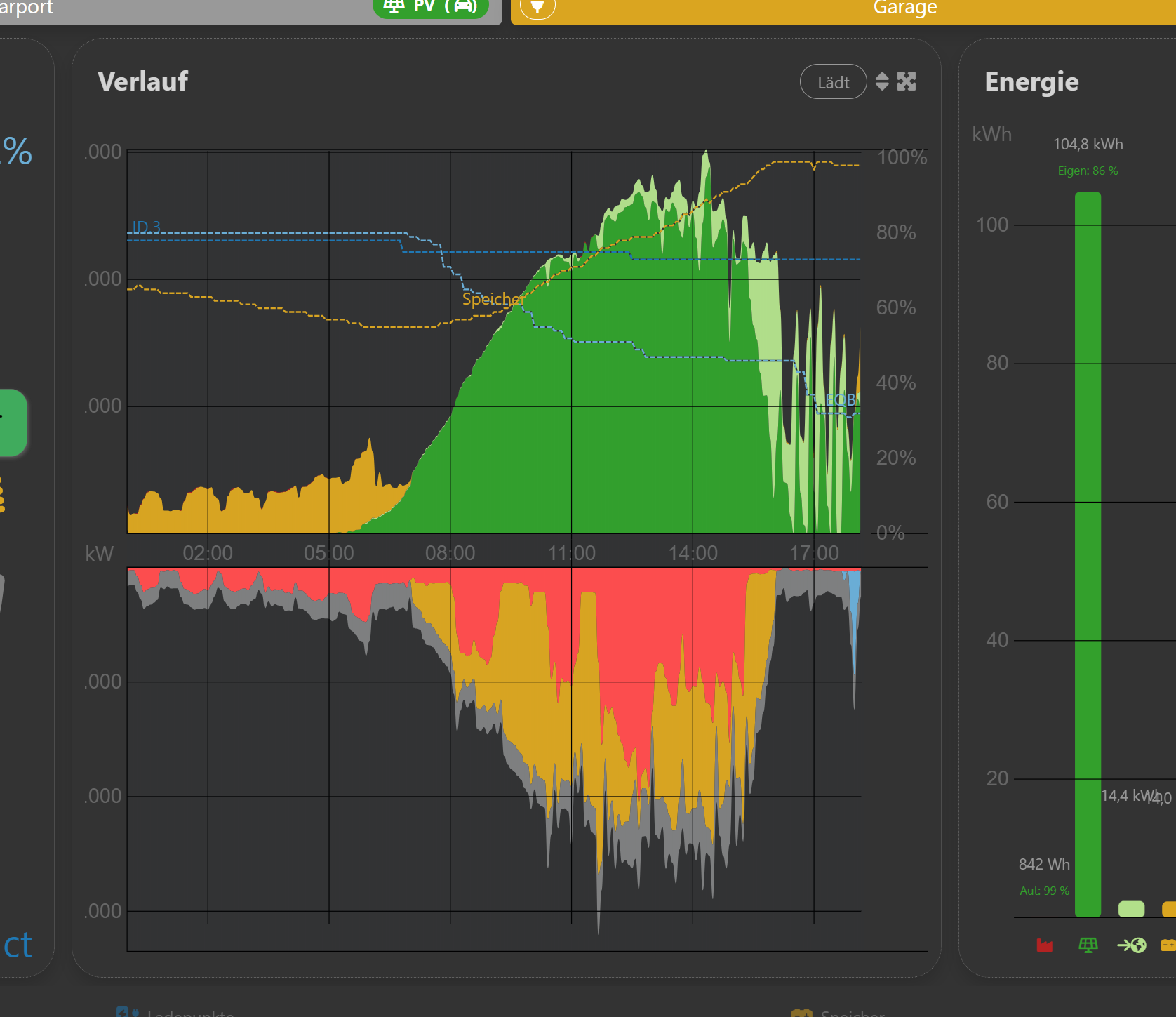The width and height of the screenshot is (1176, 1017).
Task: Click the Verlauf panel title
Action: pyautogui.click(x=143, y=81)
